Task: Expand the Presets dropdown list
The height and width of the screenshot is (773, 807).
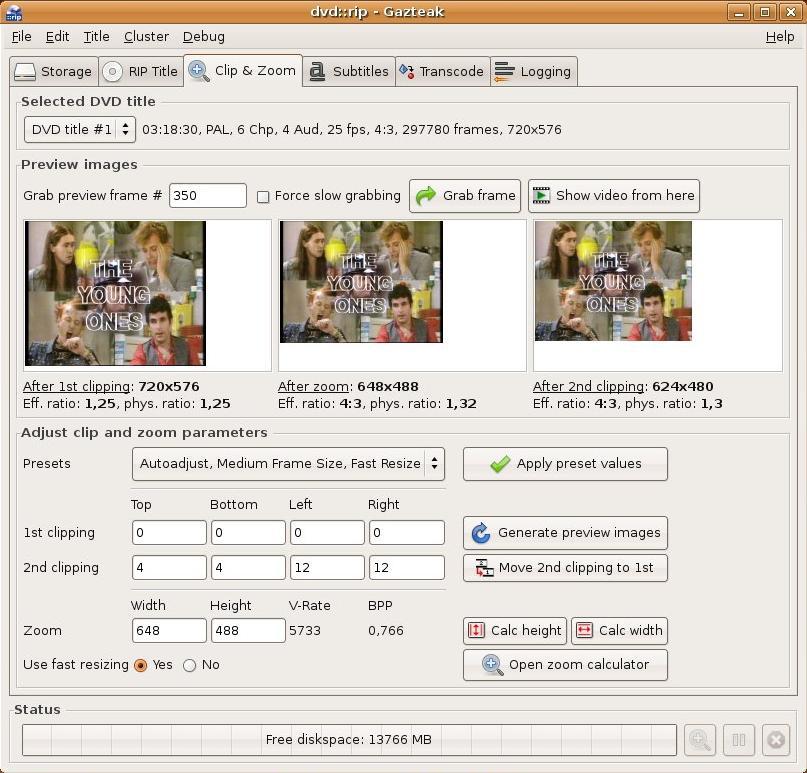Action: click(x=288, y=464)
